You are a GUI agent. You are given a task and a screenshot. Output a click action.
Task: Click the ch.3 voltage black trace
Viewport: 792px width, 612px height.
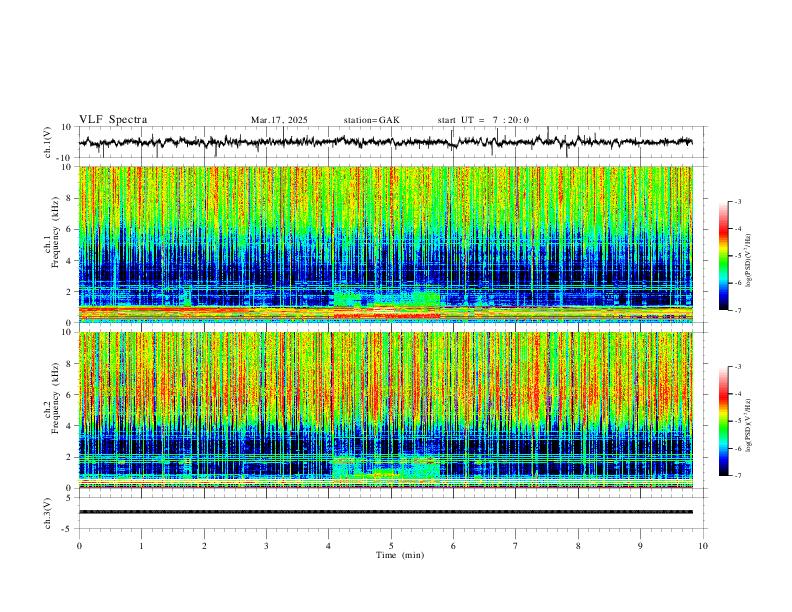tap(386, 512)
